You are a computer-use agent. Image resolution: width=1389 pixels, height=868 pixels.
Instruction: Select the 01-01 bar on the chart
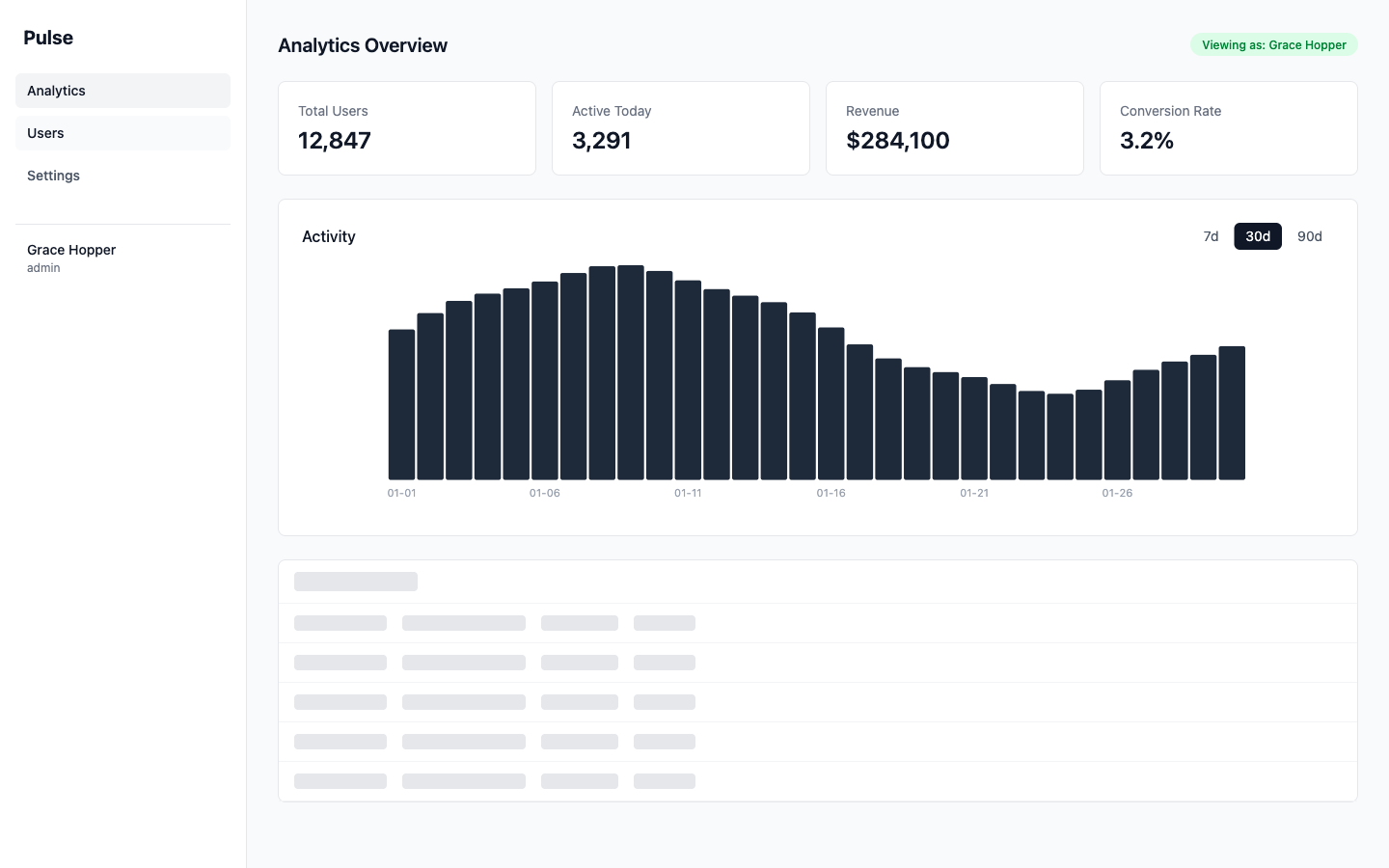tap(401, 405)
